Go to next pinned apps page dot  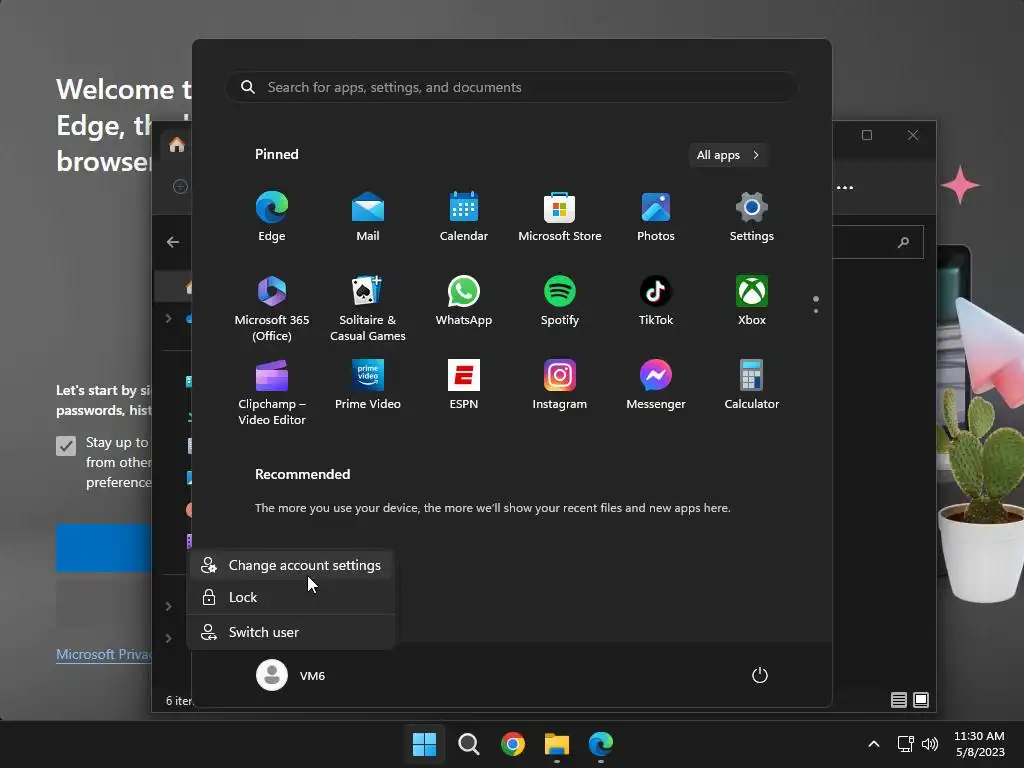(x=816, y=311)
